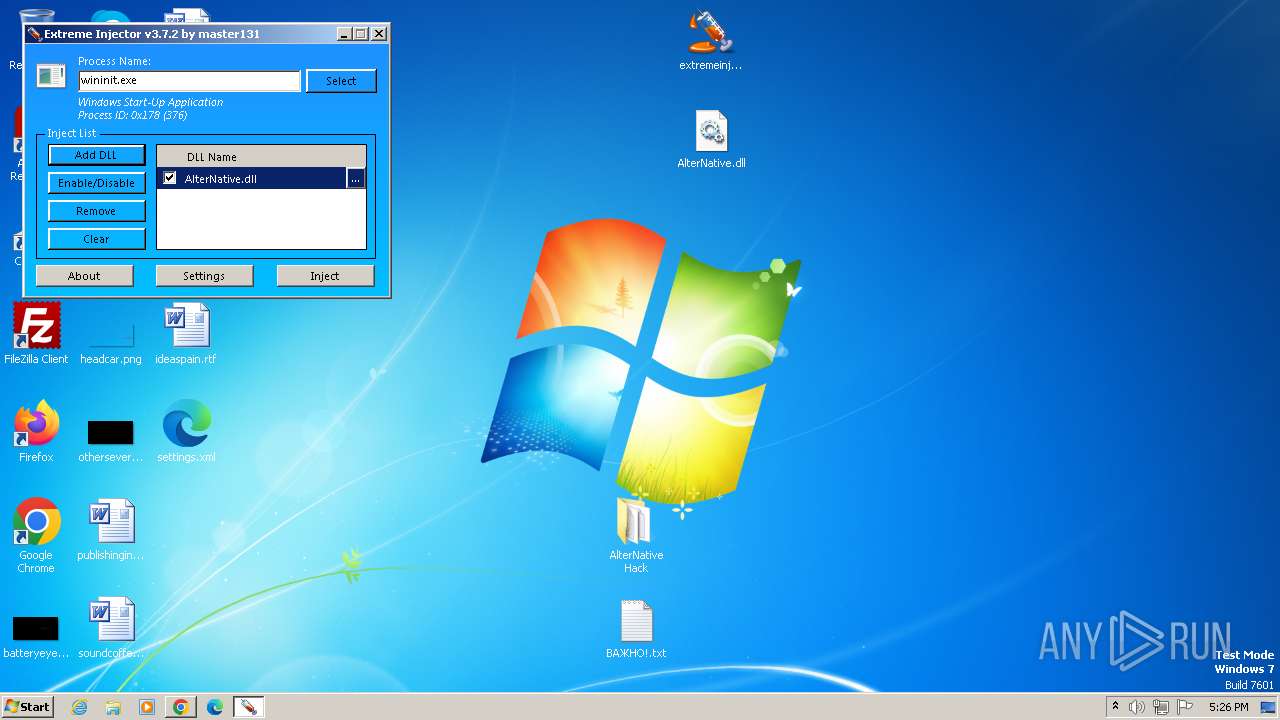
Task: Click the Add DLL button
Action: point(96,155)
